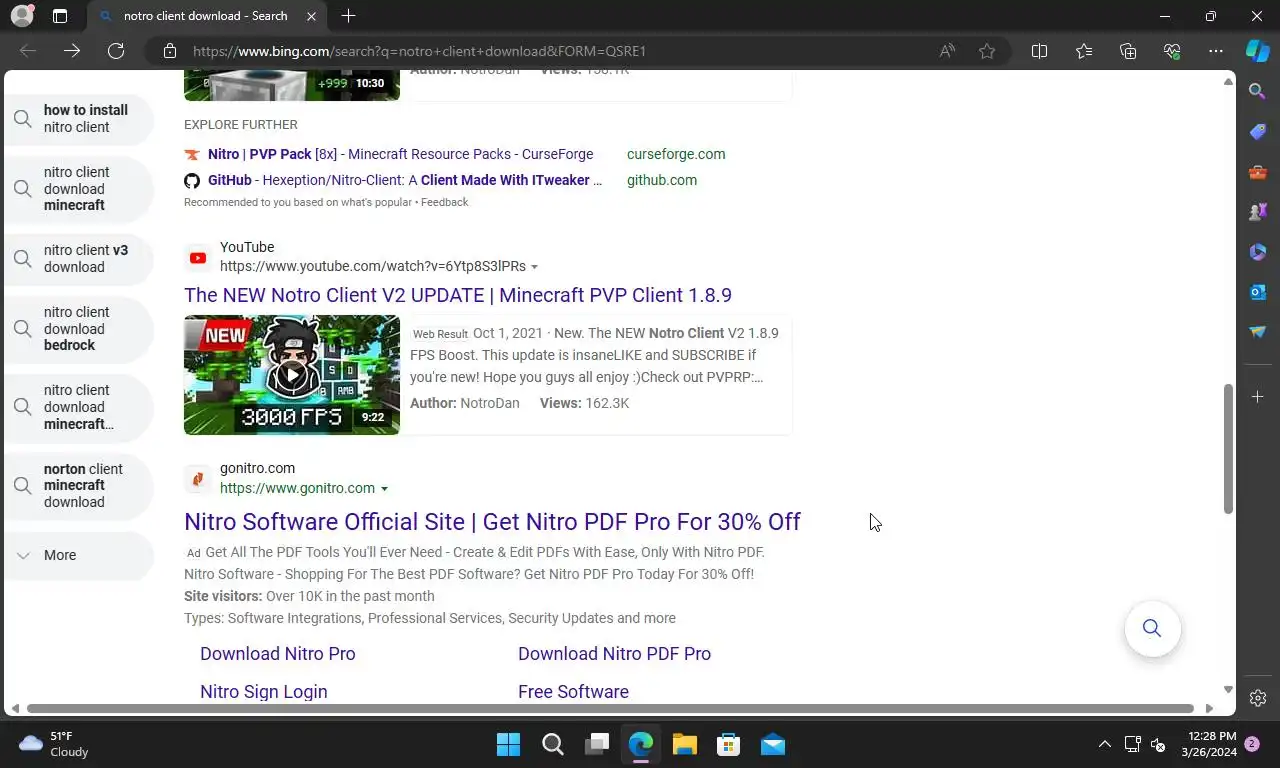Open the notification center bell badge
The image size is (1280, 768).
(x=1251, y=744)
